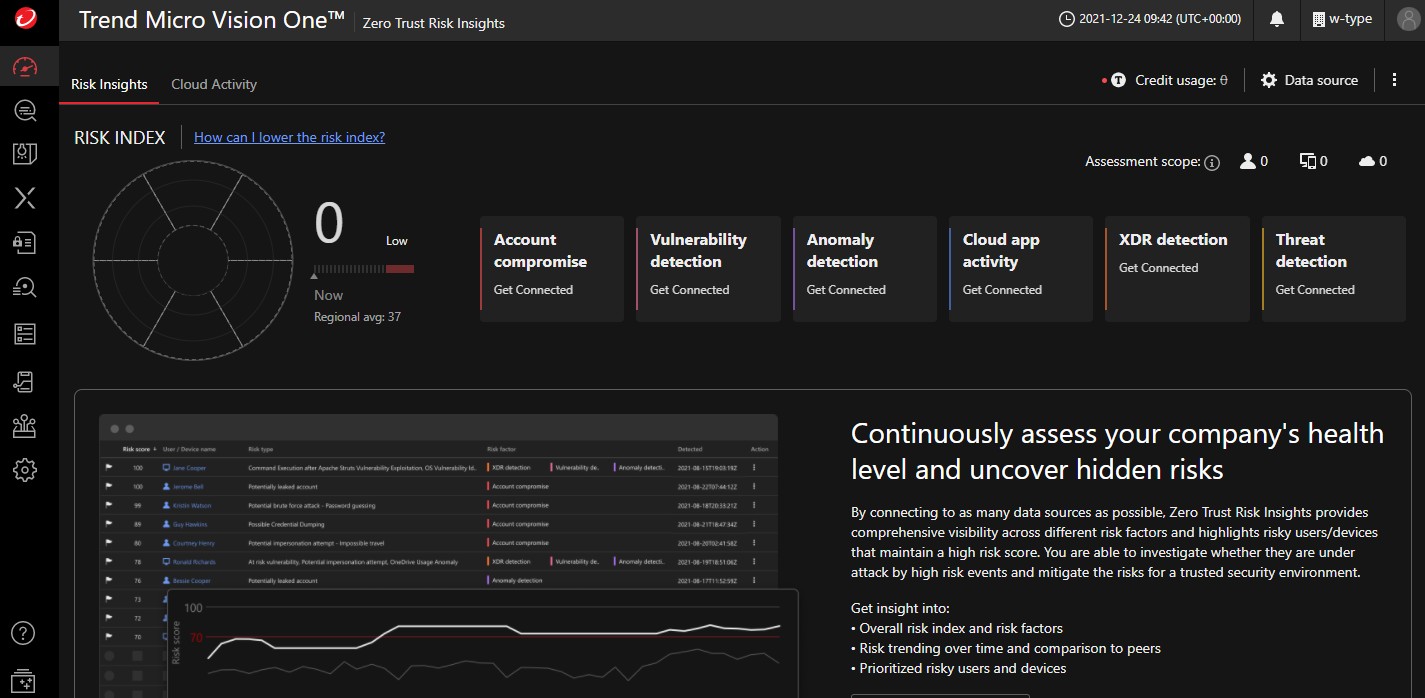Click Get Connected under Threat detection
The image size is (1425, 698).
(1315, 290)
